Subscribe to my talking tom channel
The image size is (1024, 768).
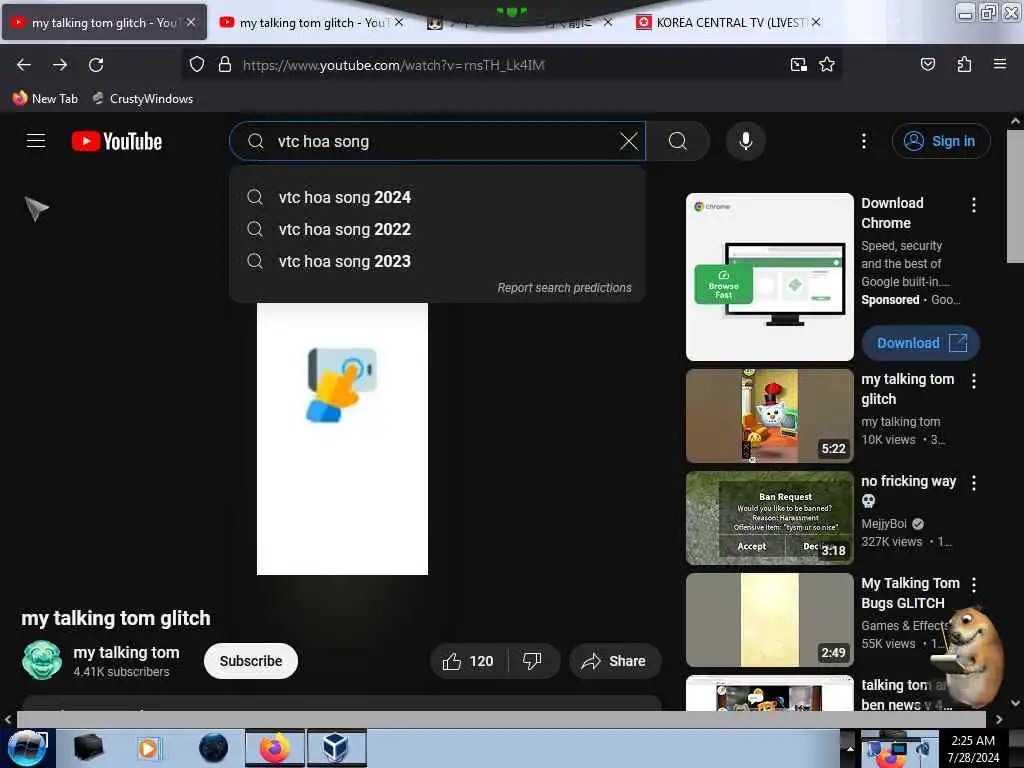click(251, 661)
